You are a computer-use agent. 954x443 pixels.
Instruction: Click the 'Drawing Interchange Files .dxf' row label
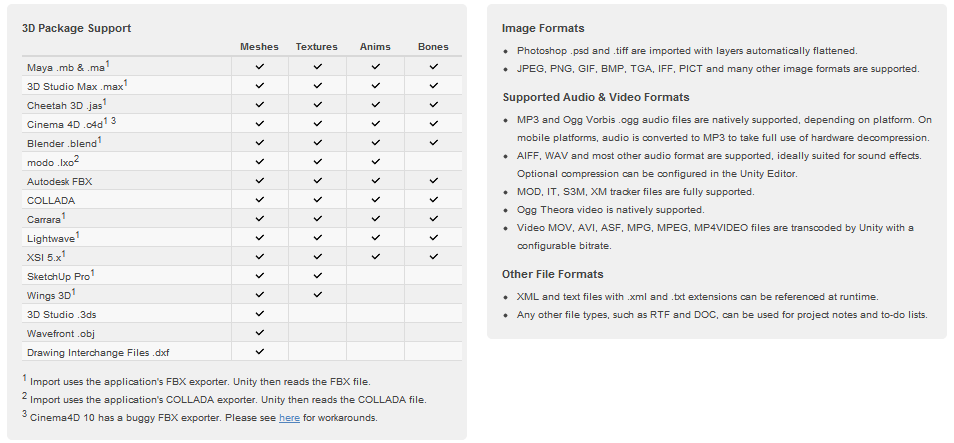pos(98,352)
